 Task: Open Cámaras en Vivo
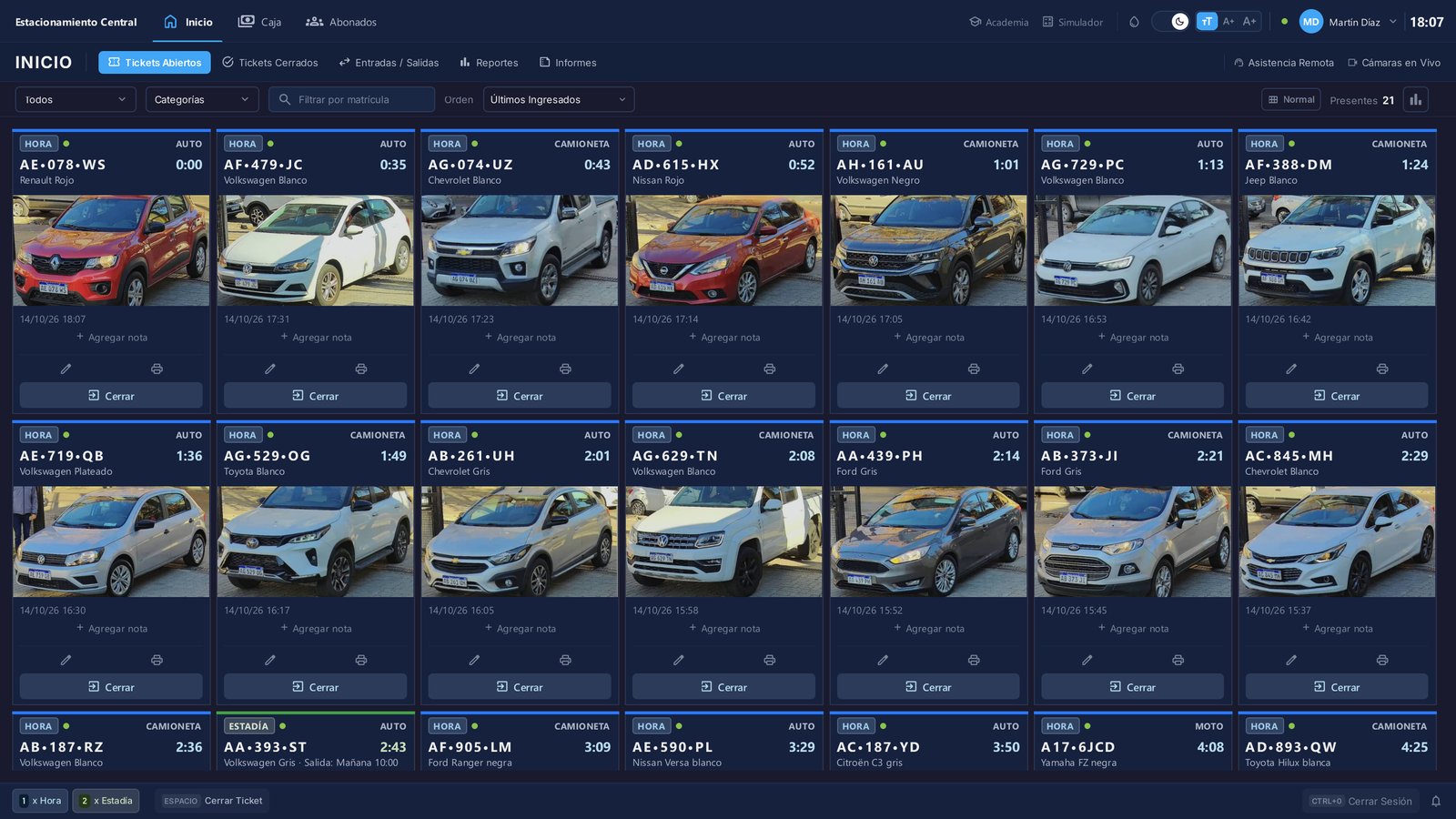1394,63
